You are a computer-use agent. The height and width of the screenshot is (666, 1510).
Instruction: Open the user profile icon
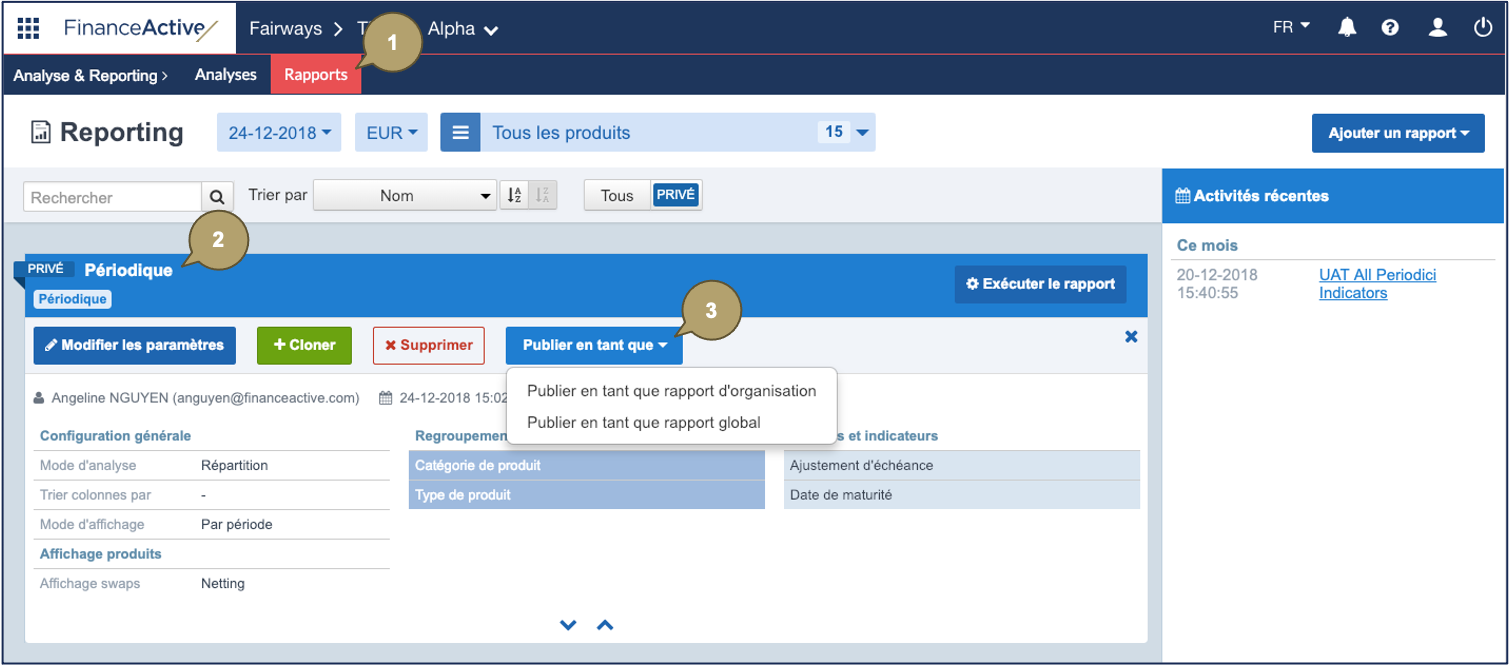click(x=1437, y=28)
